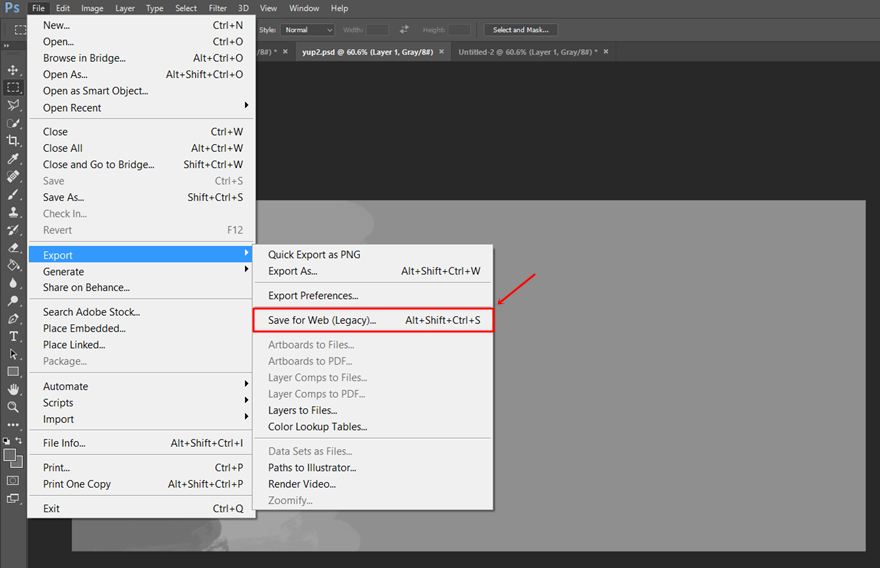Close the yup2.psd tab

pos(441,52)
